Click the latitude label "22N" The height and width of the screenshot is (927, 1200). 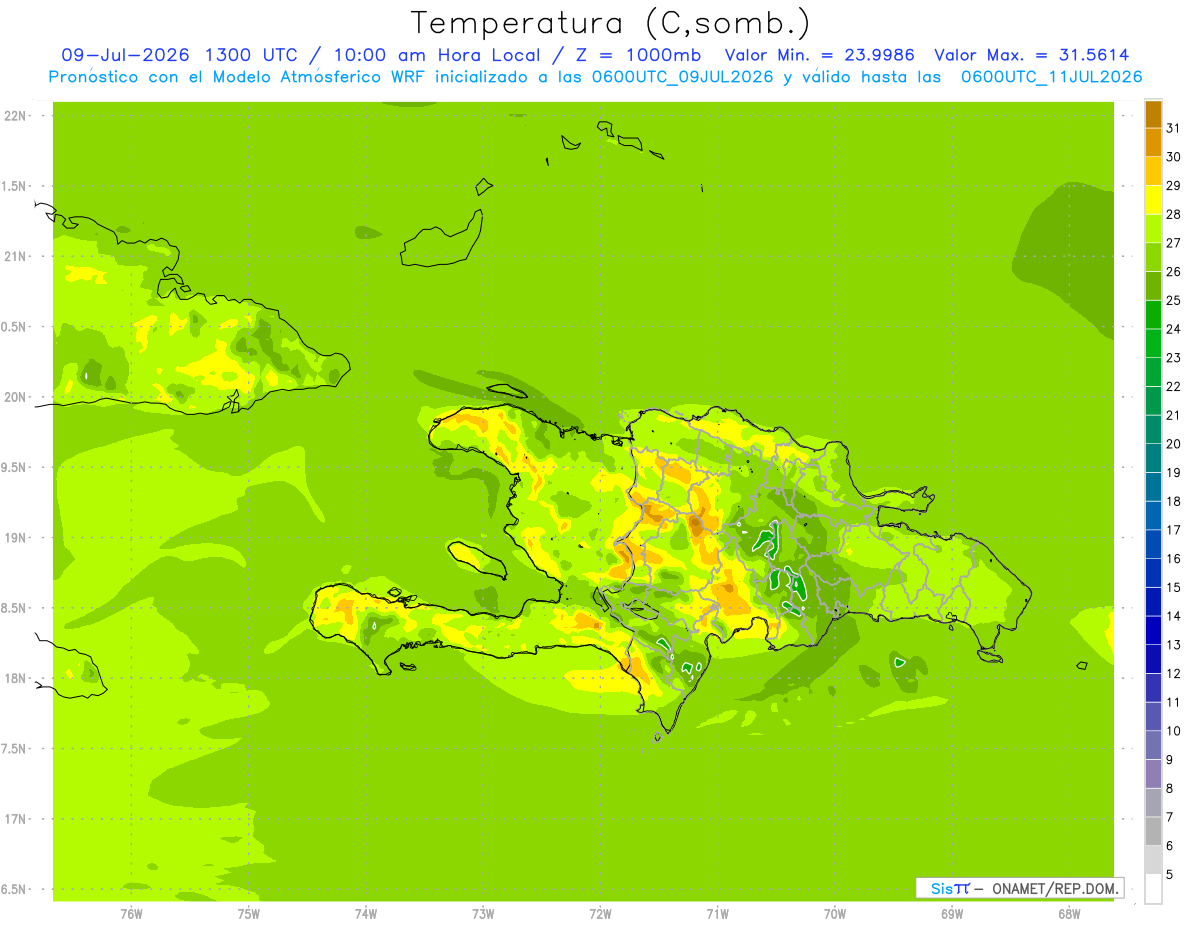(x=14, y=116)
